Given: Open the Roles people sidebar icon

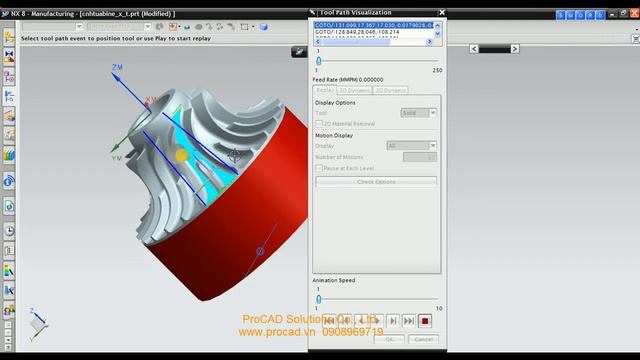Looking at the screenshot, I should (x=9, y=310).
